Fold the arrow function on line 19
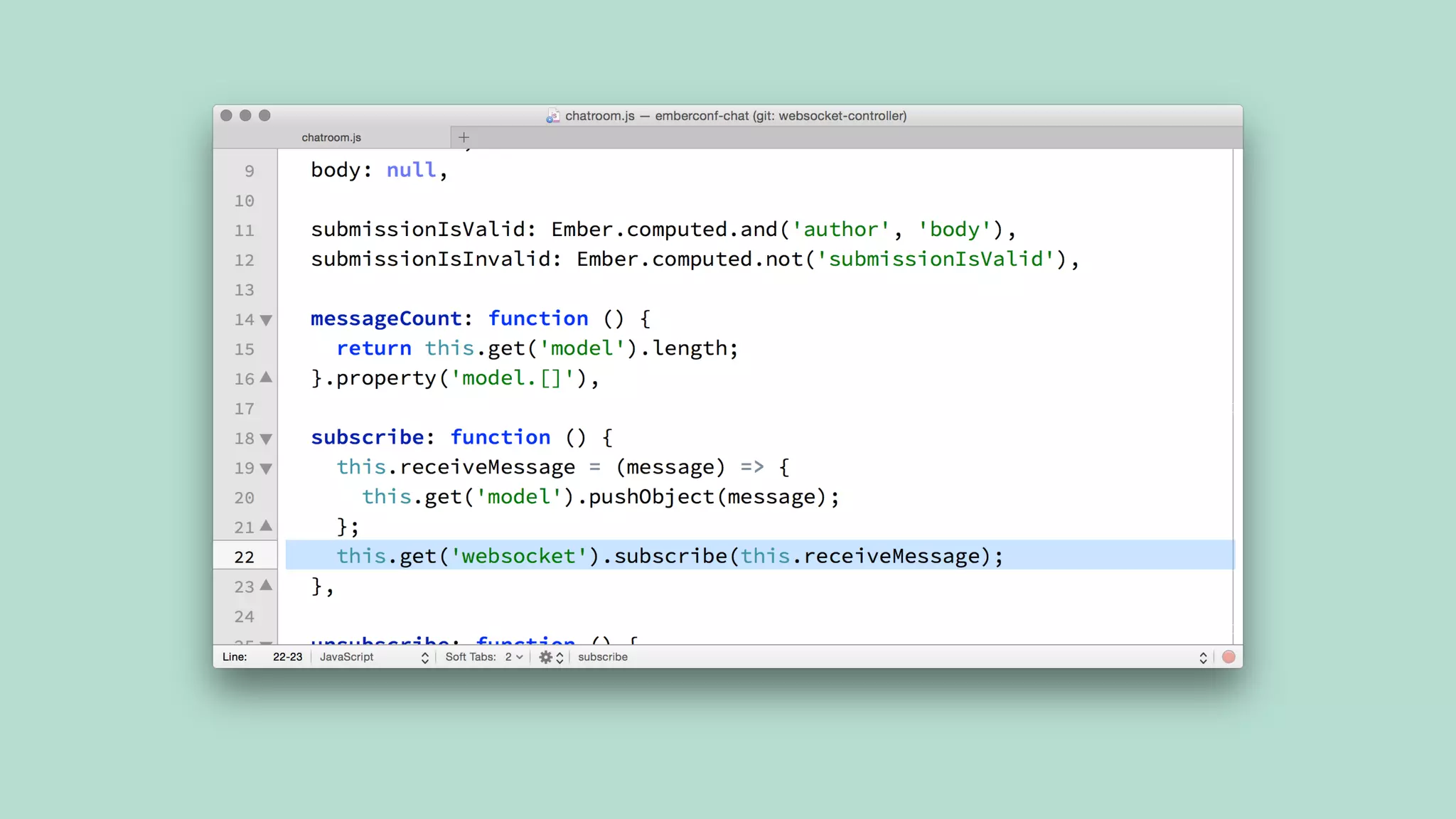This screenshot has height=819, width=1456. (266, 469)
